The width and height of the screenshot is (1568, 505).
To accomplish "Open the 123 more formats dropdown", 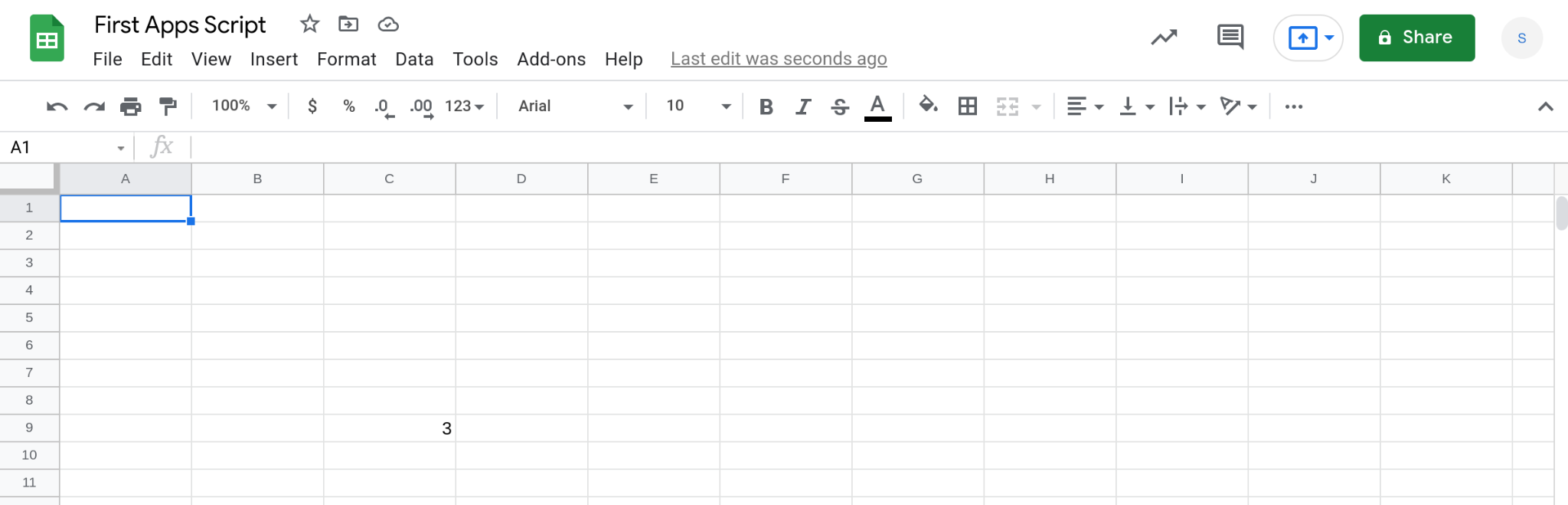I will click(465, 107).
